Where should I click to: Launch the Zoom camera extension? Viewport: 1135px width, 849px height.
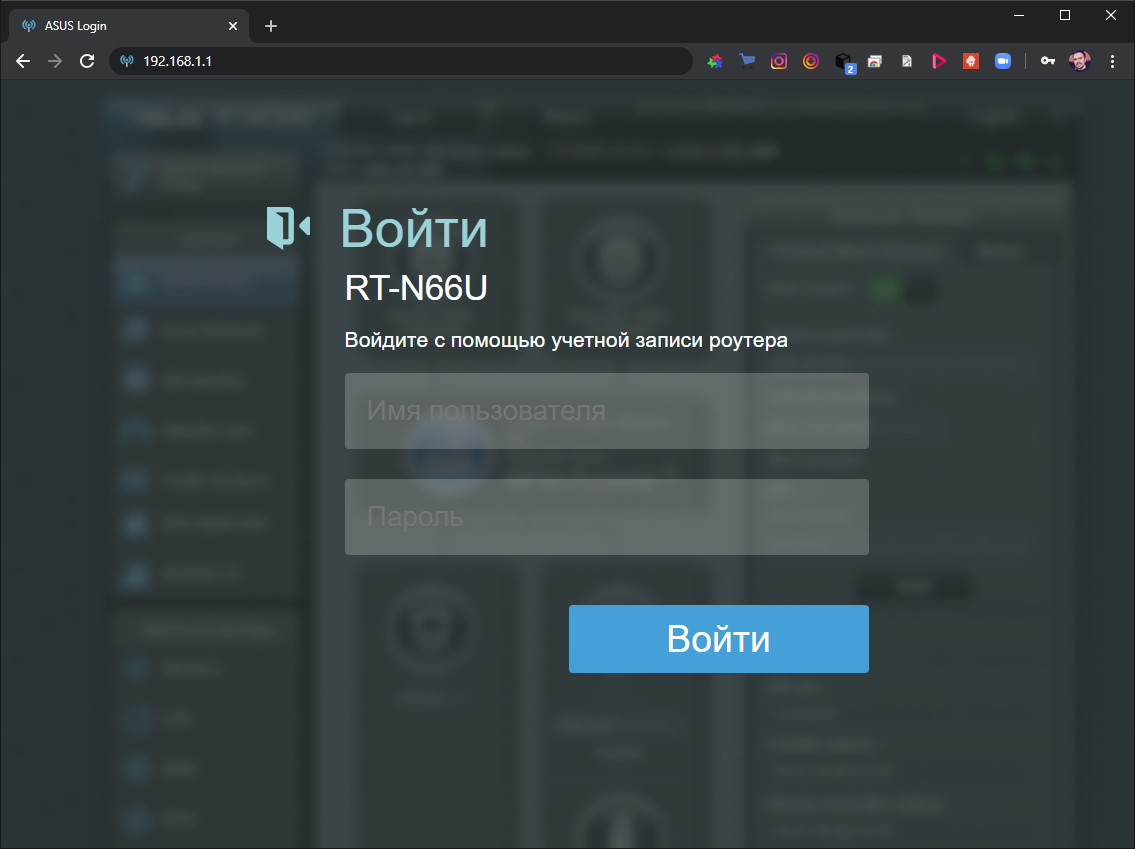(1003, 62)
